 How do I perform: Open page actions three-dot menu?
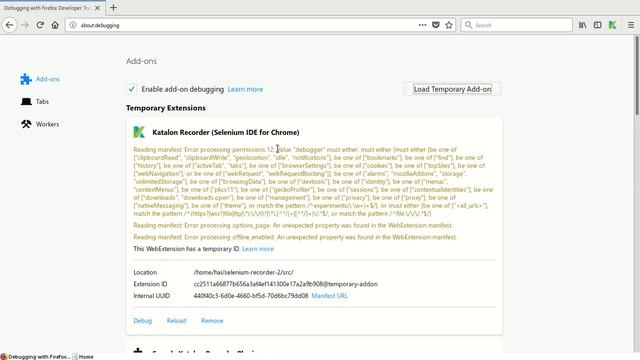422,25
